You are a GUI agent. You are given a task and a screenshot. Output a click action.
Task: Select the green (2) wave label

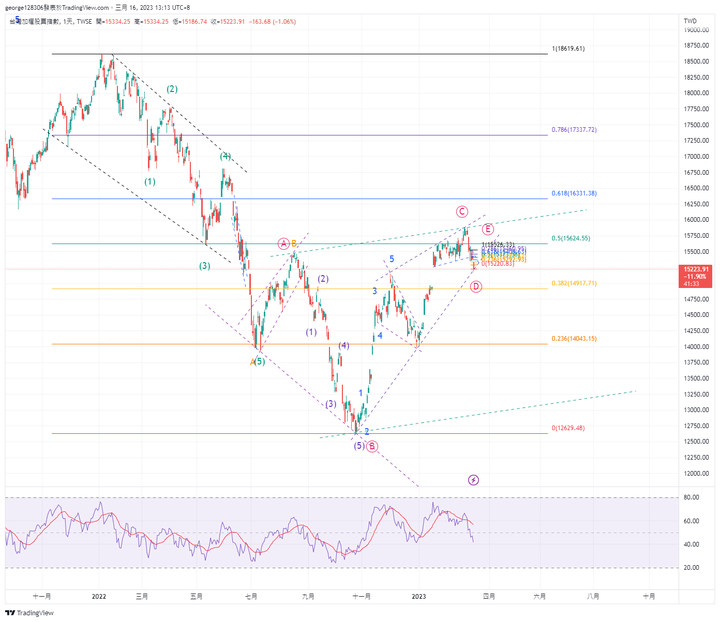[x=172, y=89]
